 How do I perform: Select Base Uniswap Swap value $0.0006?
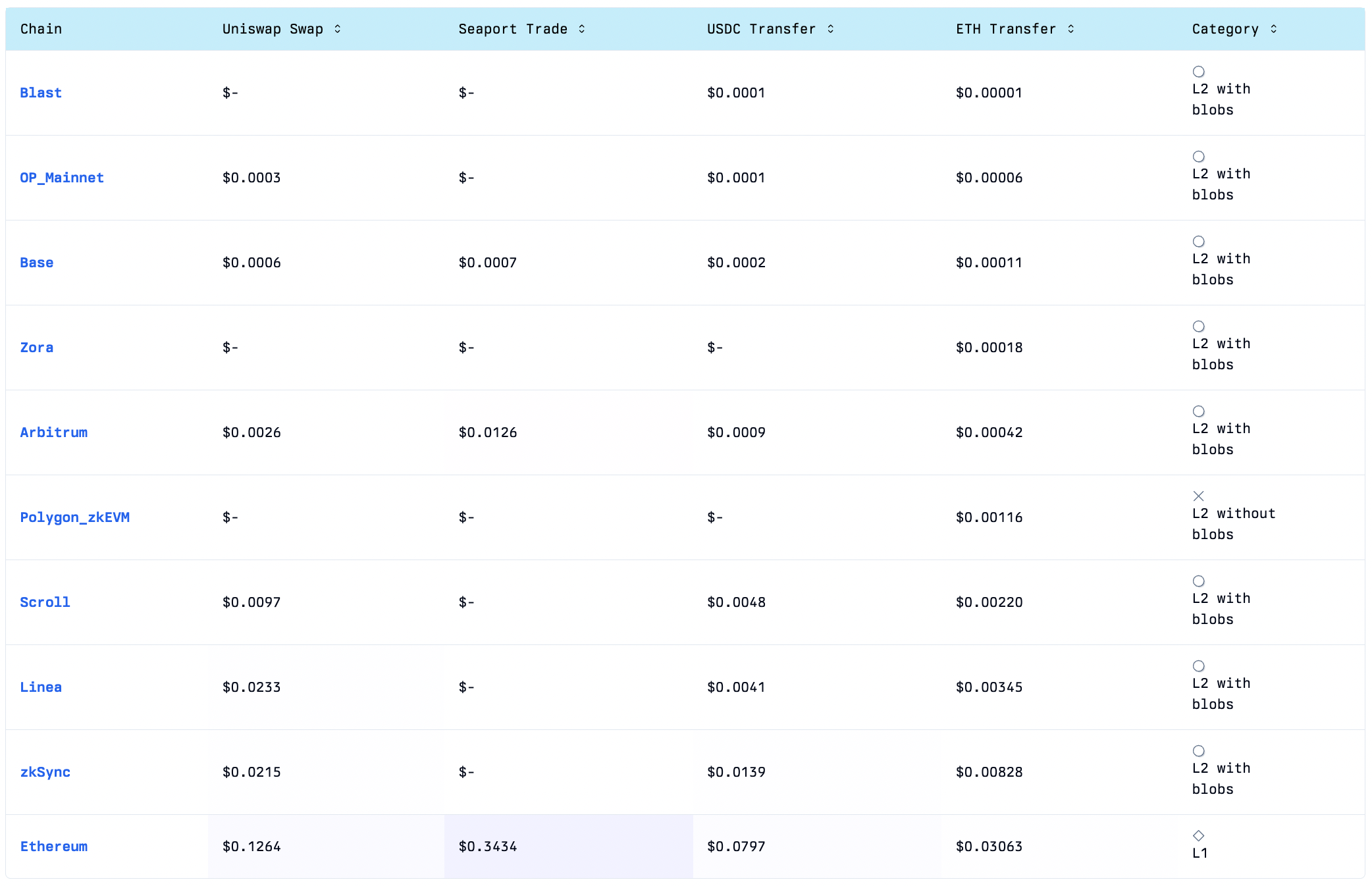pyautogui.click(x=251, y=263)
